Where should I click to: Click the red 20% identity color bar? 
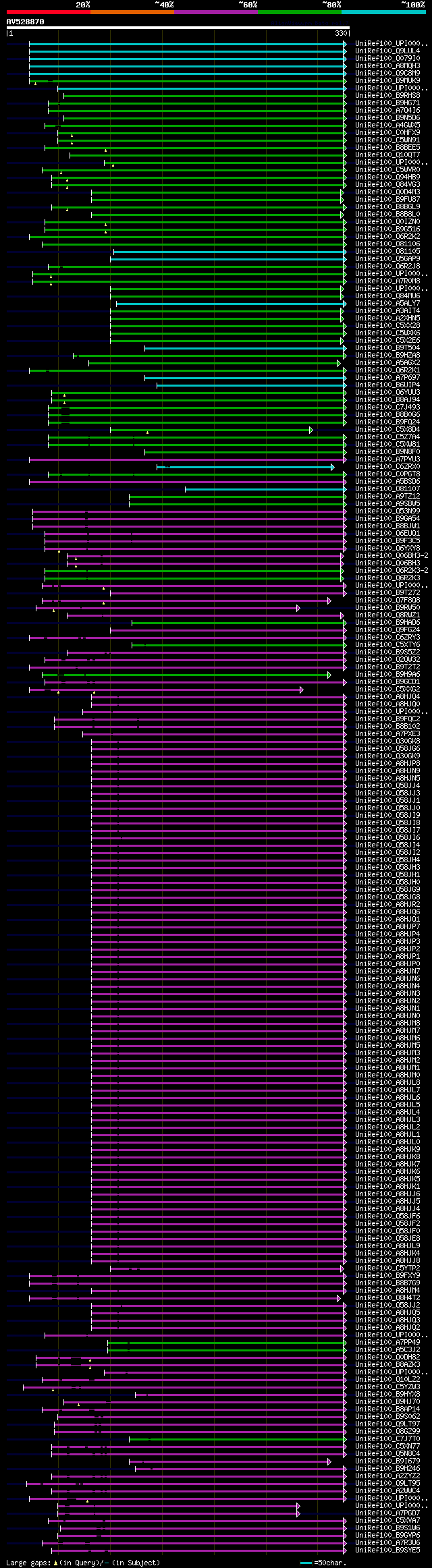click(x=48, y=12)
